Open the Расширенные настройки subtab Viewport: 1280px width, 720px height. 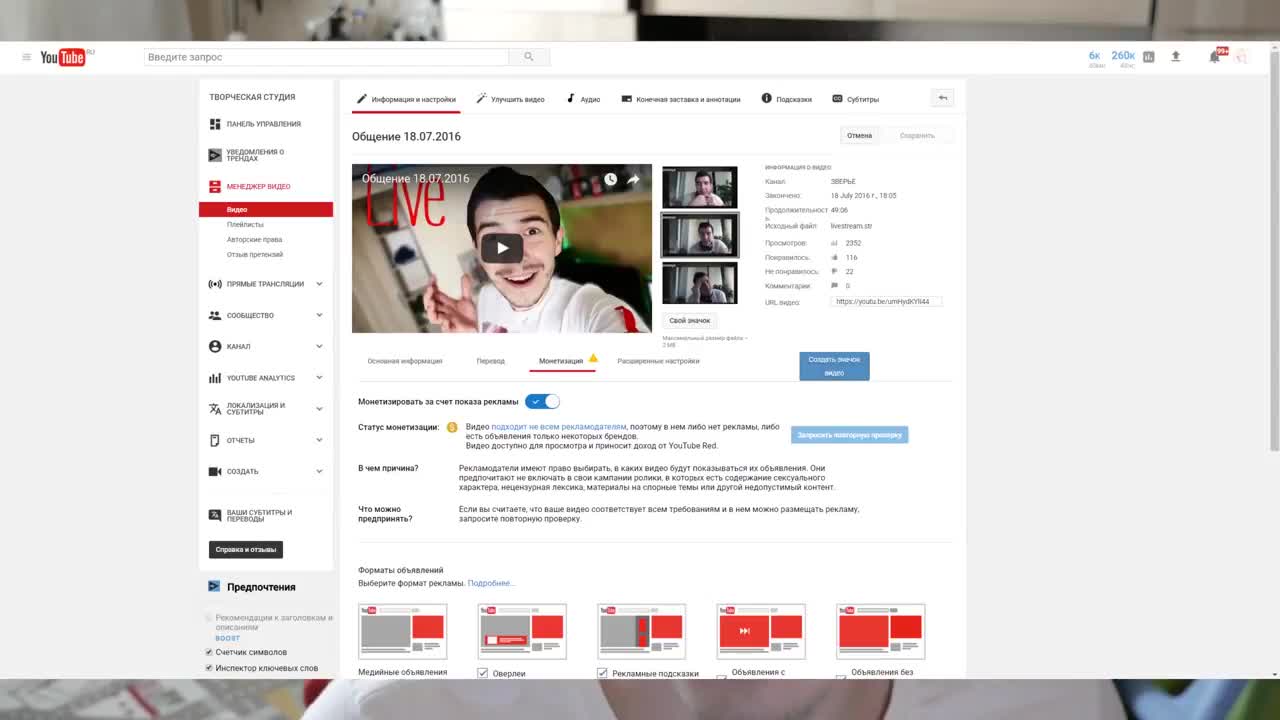[658, 361]
